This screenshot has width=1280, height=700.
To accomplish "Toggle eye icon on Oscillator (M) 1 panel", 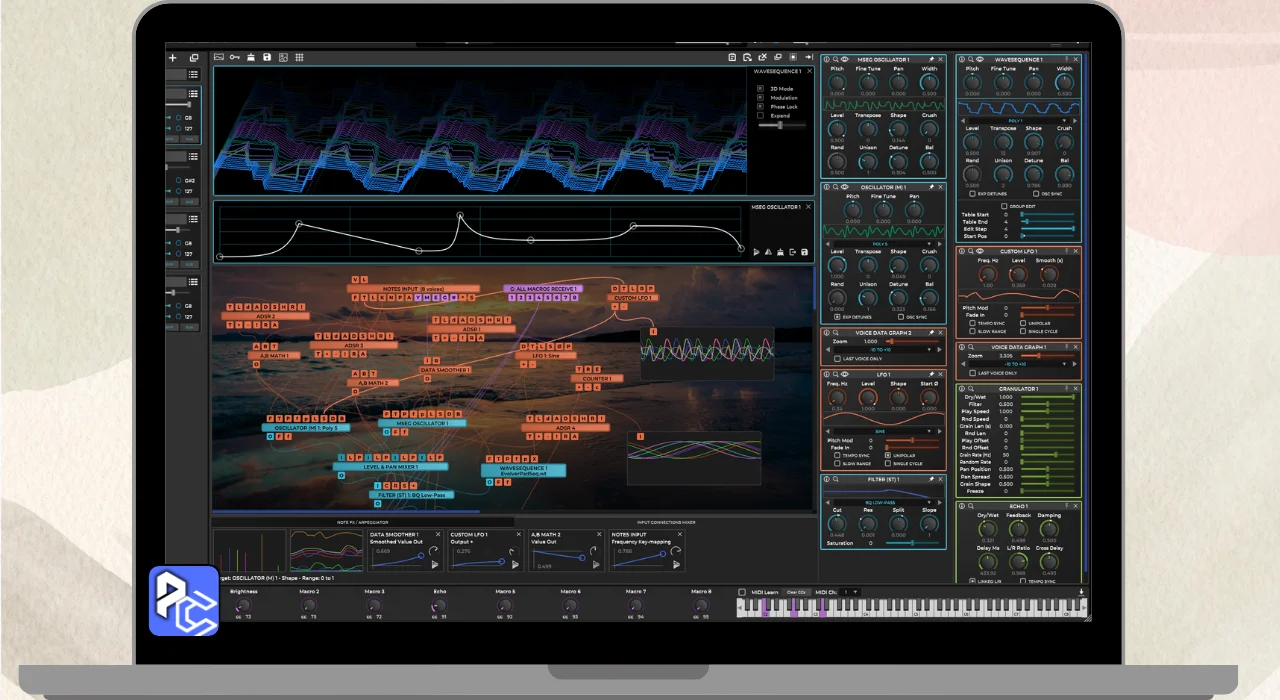I will coord(845,186).
